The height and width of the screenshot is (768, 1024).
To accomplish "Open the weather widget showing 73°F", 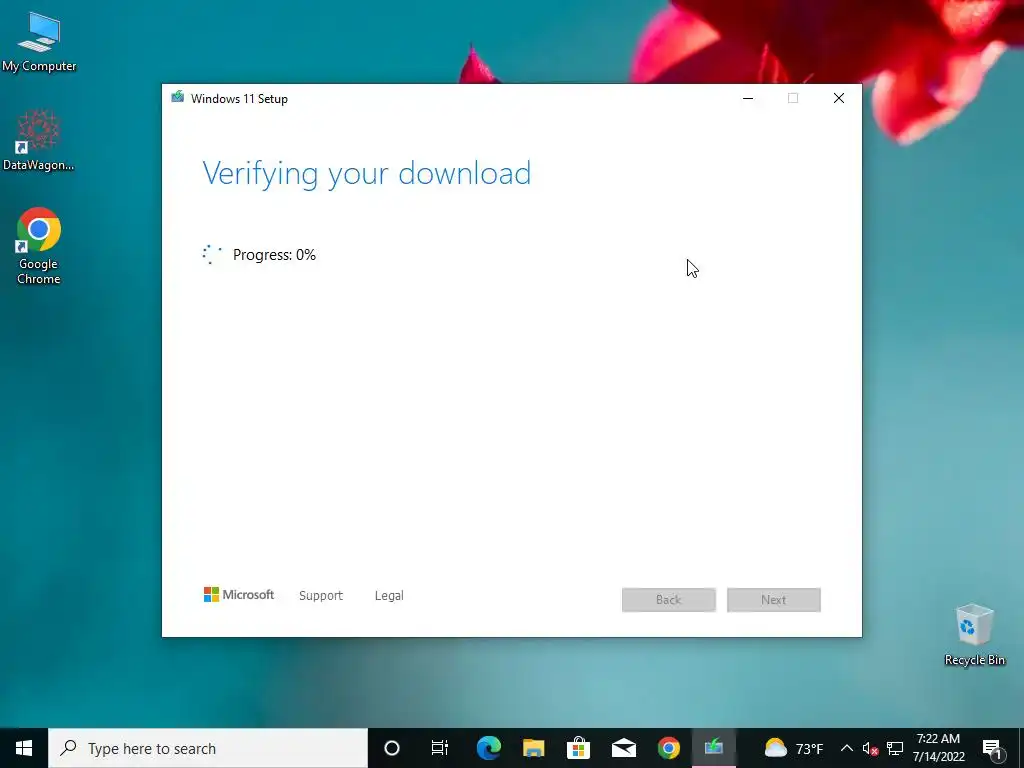I will click(x=794, y=748).
